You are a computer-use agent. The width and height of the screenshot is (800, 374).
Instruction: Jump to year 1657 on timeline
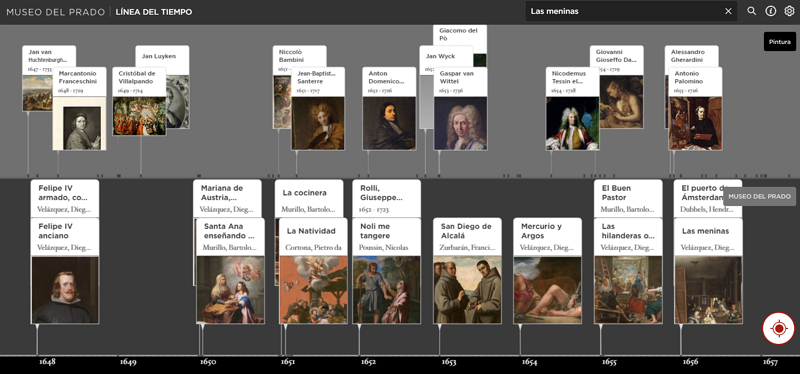click(770, 362)
